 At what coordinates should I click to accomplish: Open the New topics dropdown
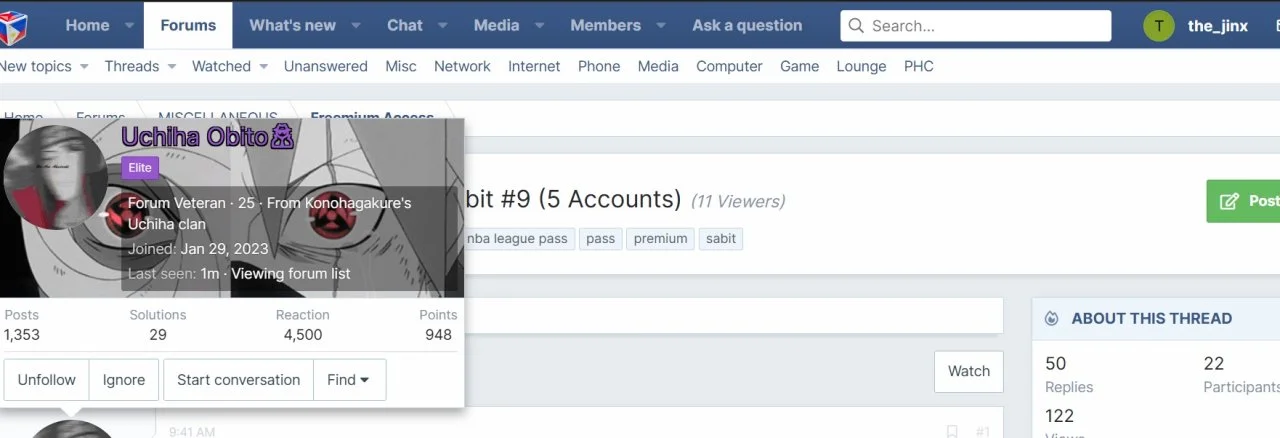point(84,67)
